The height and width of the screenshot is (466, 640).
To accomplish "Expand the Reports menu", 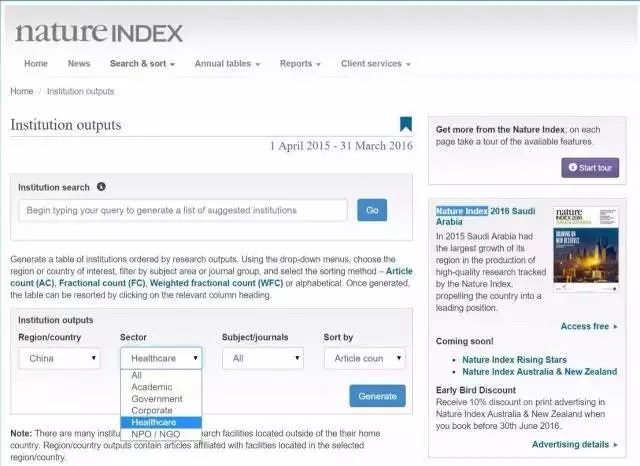I will pyautogui.click(x=300, y=64).
